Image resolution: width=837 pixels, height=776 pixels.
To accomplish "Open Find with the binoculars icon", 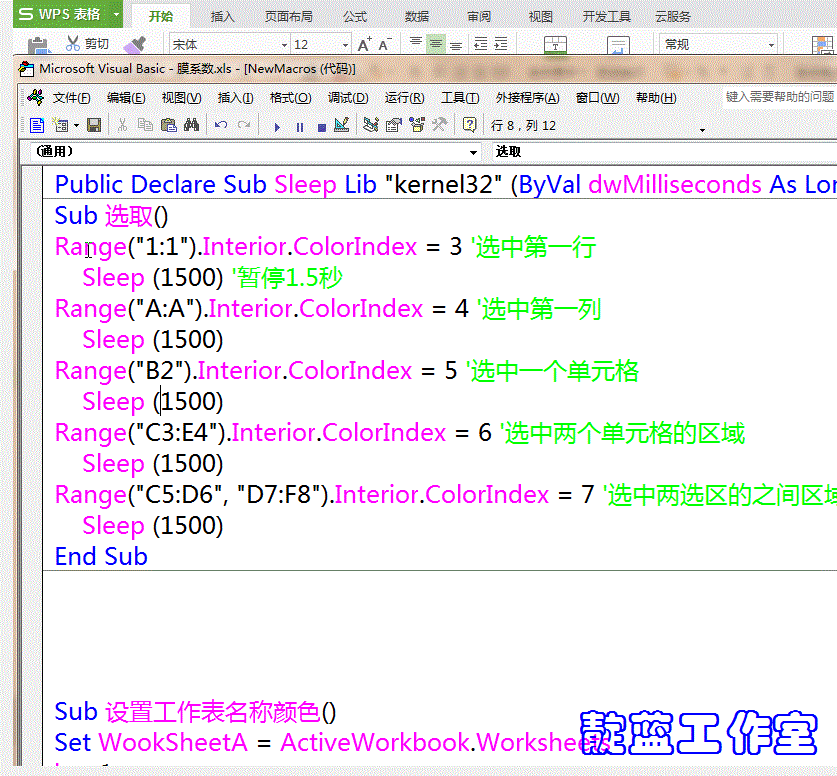I will point(192,124).
